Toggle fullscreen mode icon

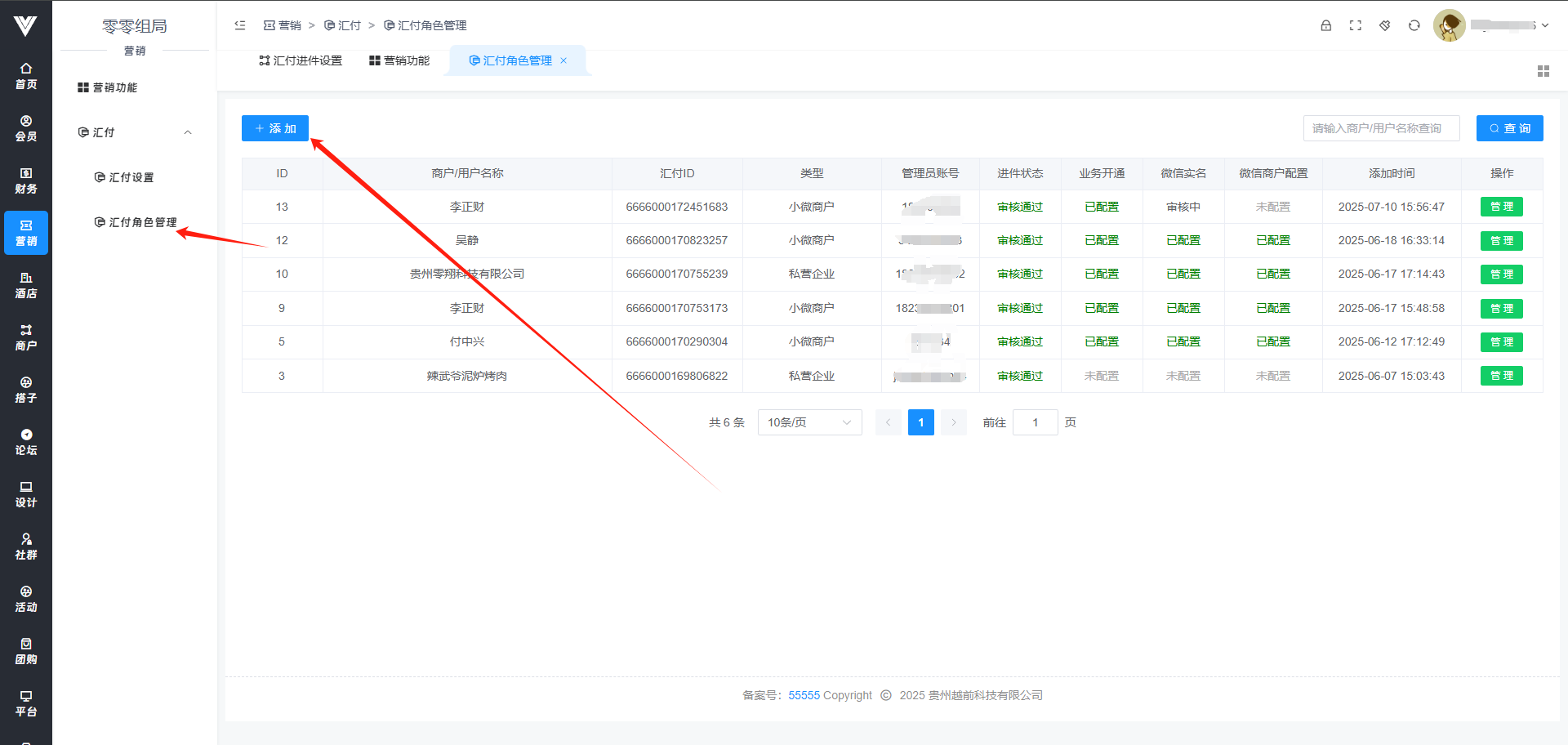point(1355,25)
